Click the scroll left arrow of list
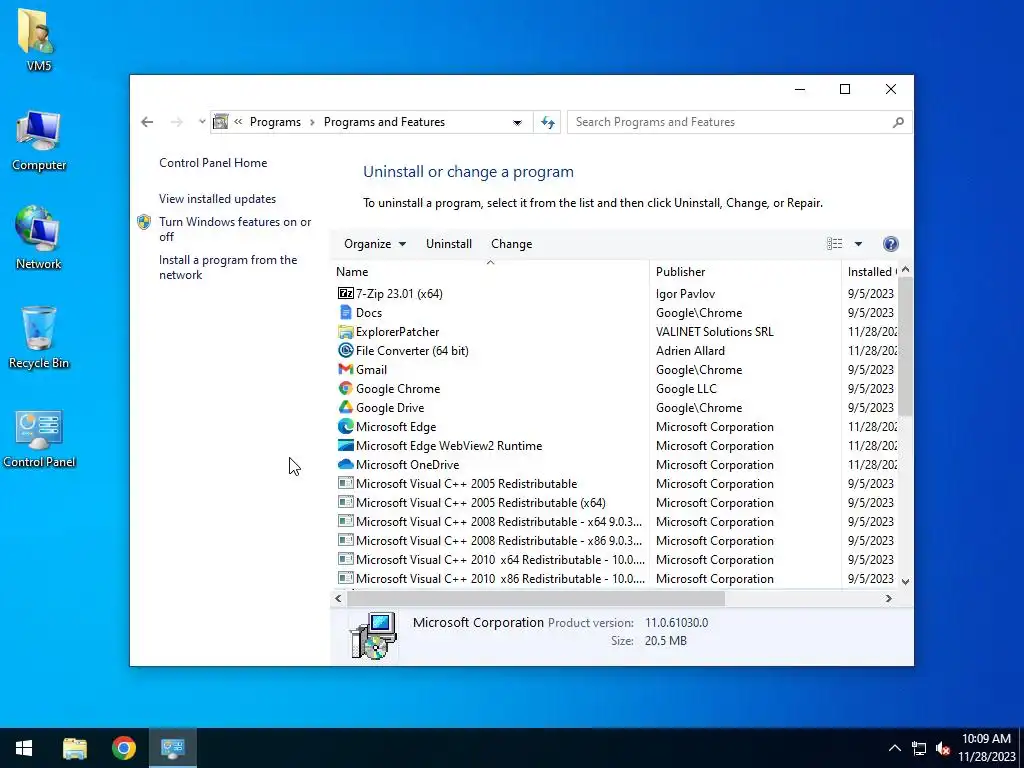Screen dimensions: 1024x768 338,598
